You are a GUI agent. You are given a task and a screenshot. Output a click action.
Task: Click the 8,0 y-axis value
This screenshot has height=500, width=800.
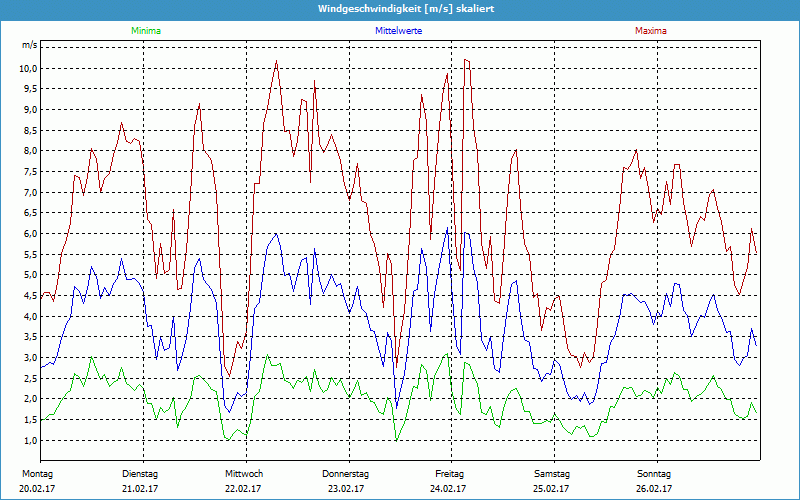(x=30, y=151)
